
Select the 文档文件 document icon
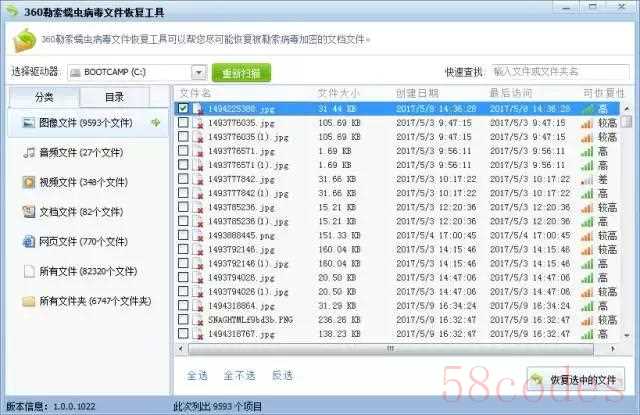coord(29,212)
